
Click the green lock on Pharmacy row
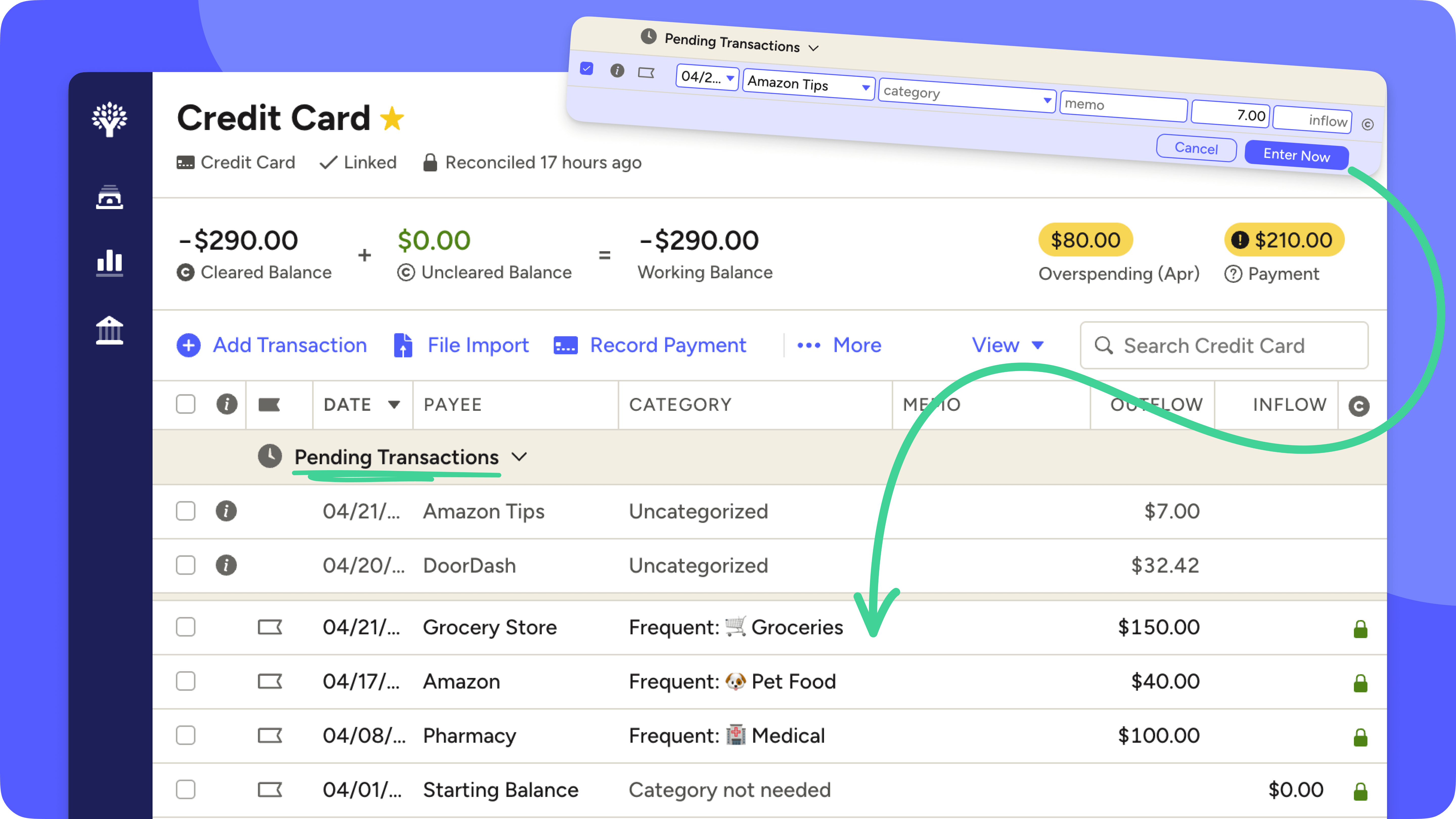[1360, 738]
